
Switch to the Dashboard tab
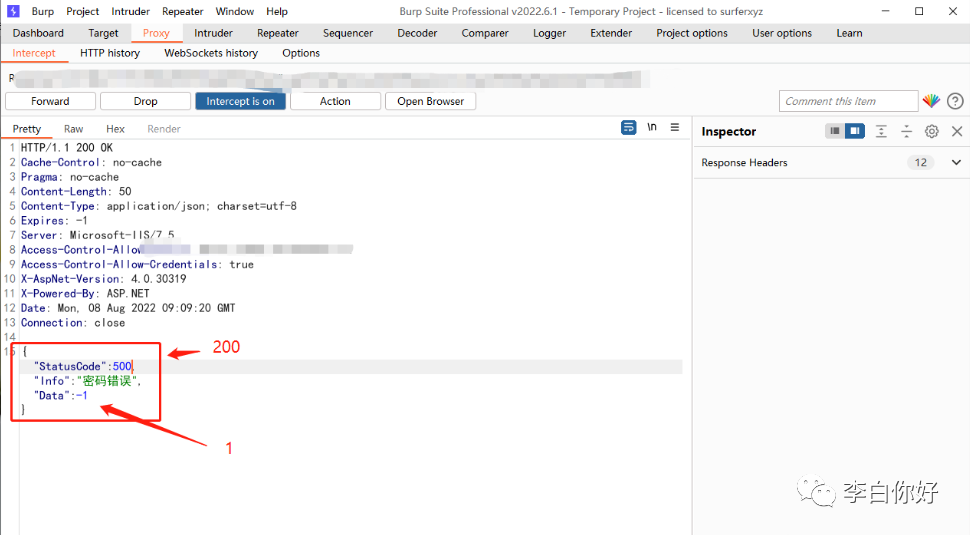coord(38,33)
